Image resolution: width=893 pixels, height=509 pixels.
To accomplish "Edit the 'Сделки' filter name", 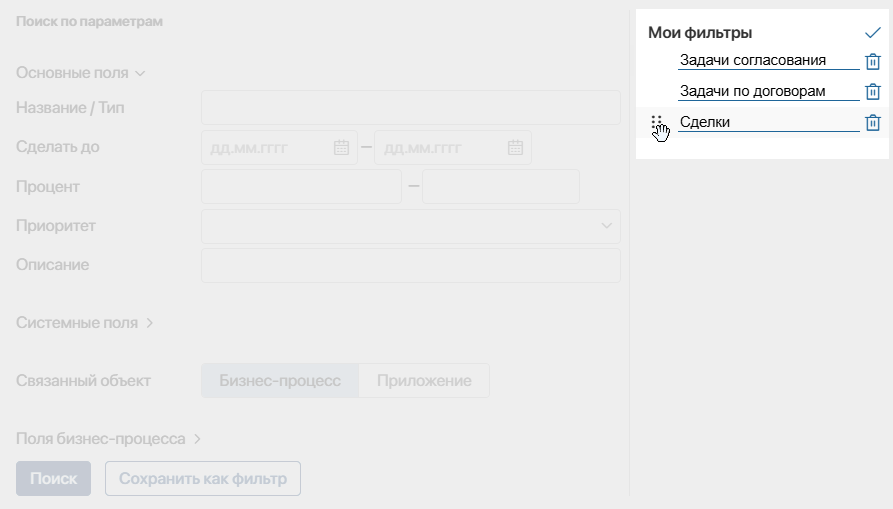I will [x=768, y=122].
